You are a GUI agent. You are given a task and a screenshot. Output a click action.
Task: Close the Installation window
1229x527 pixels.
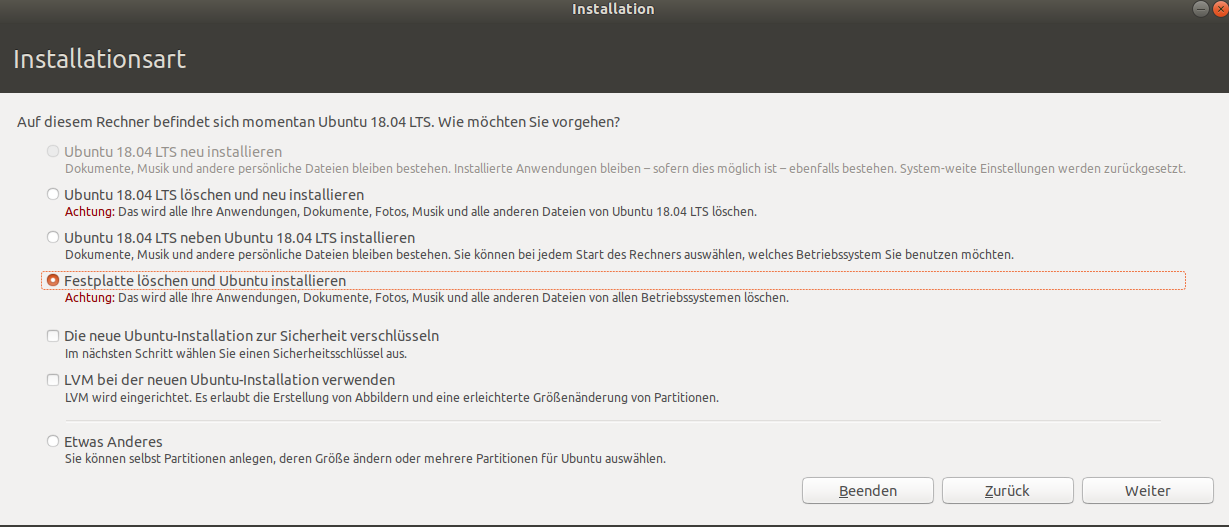click(1219, 9)
